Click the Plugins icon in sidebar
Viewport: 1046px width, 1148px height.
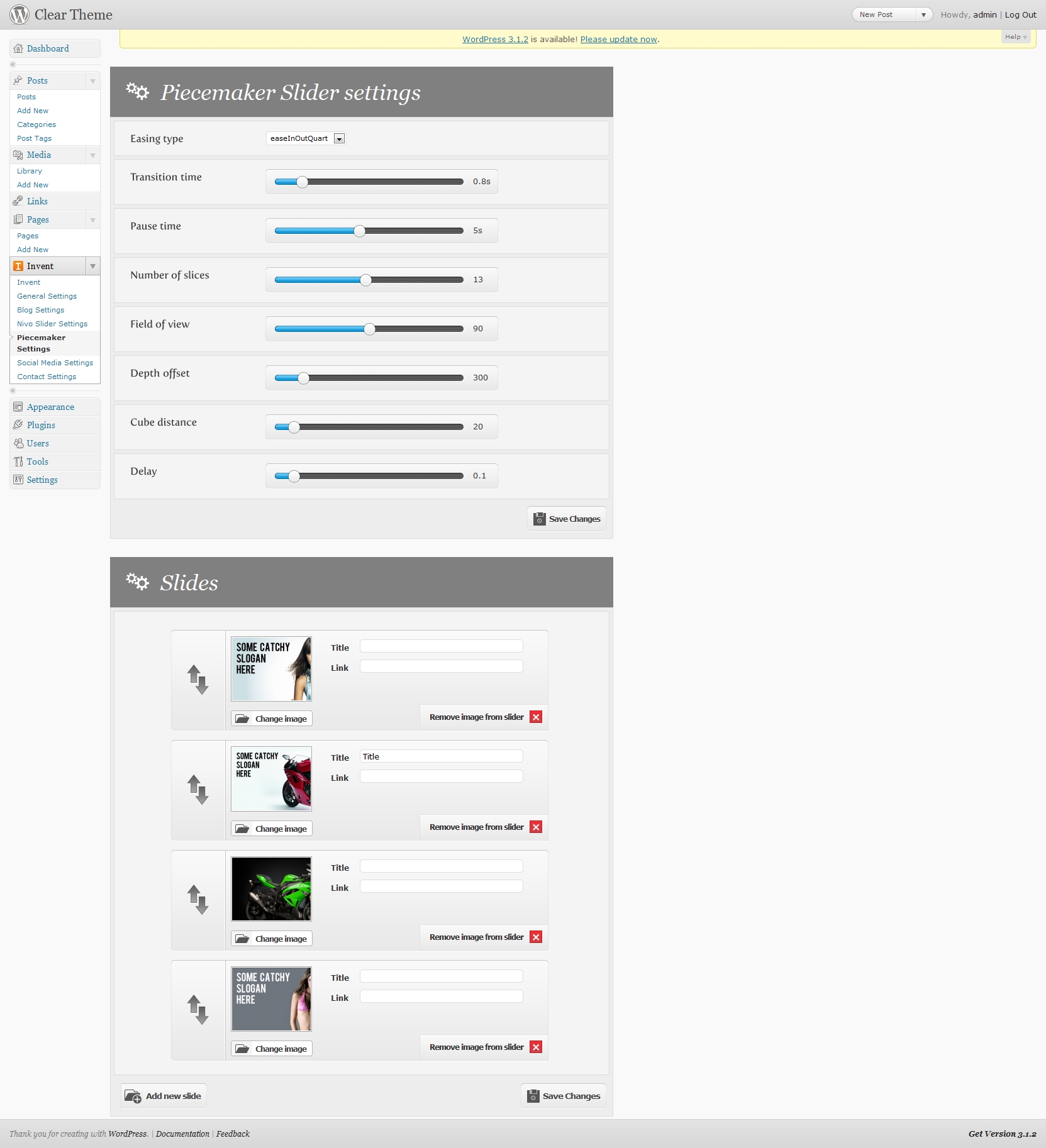point(18,425)
